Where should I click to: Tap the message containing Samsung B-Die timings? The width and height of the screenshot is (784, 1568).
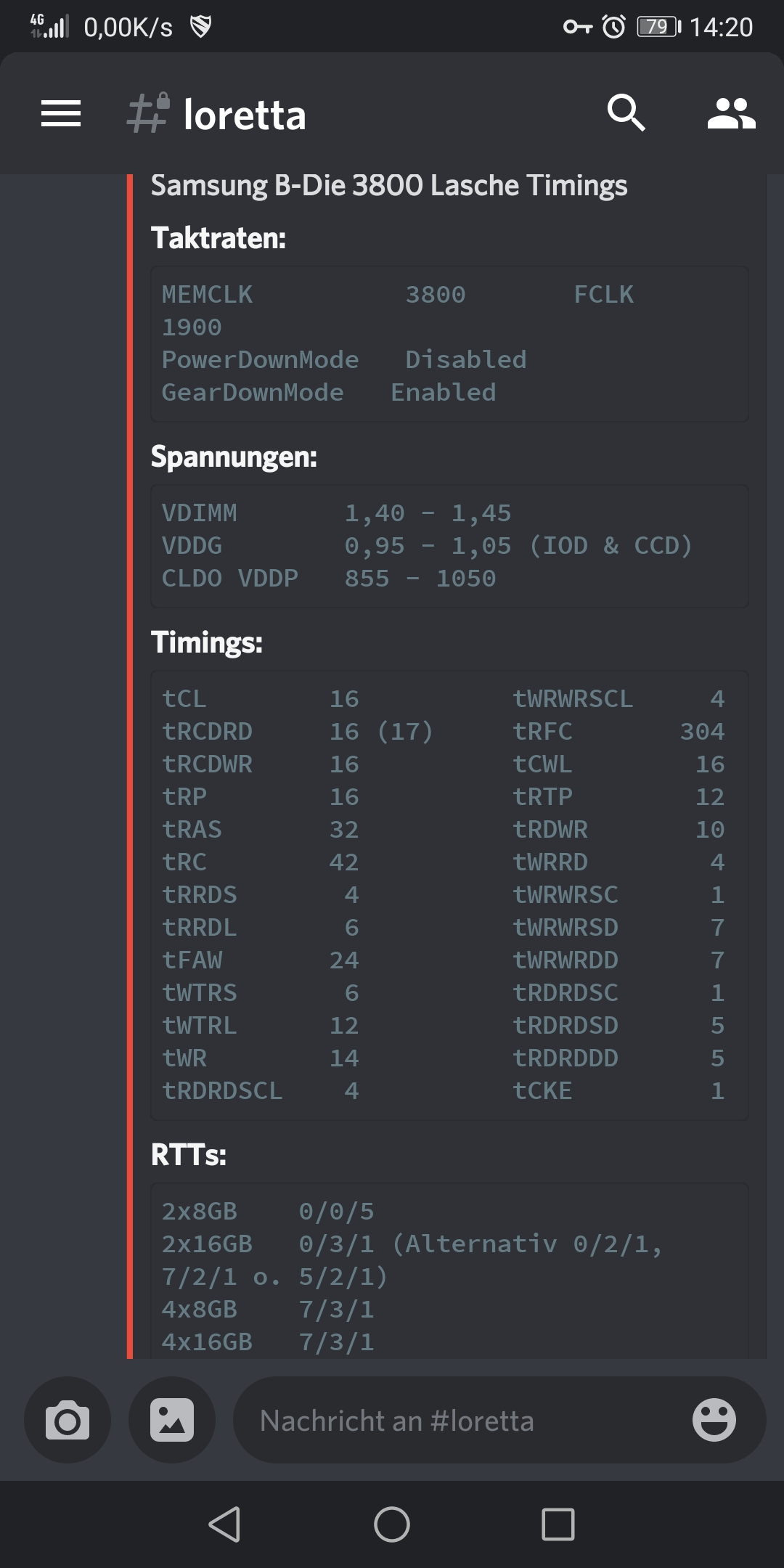coord(389,186)
